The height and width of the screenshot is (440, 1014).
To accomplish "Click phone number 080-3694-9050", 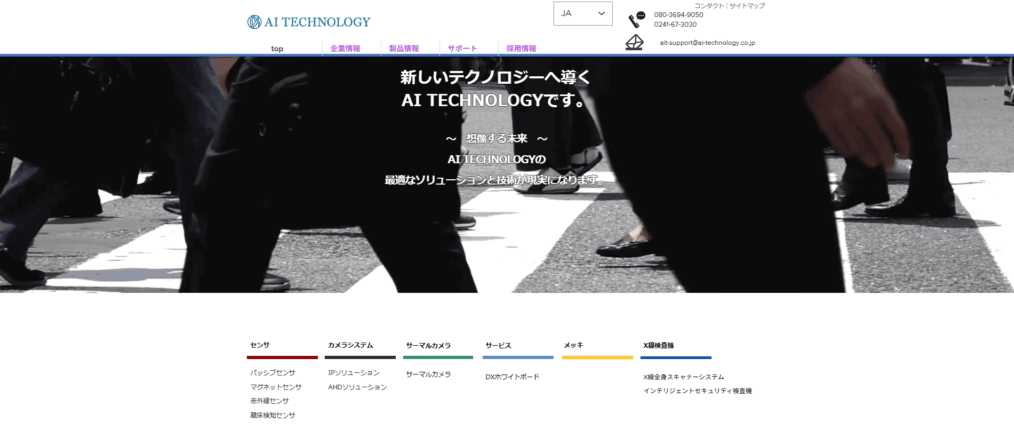I will coord(678,15).
